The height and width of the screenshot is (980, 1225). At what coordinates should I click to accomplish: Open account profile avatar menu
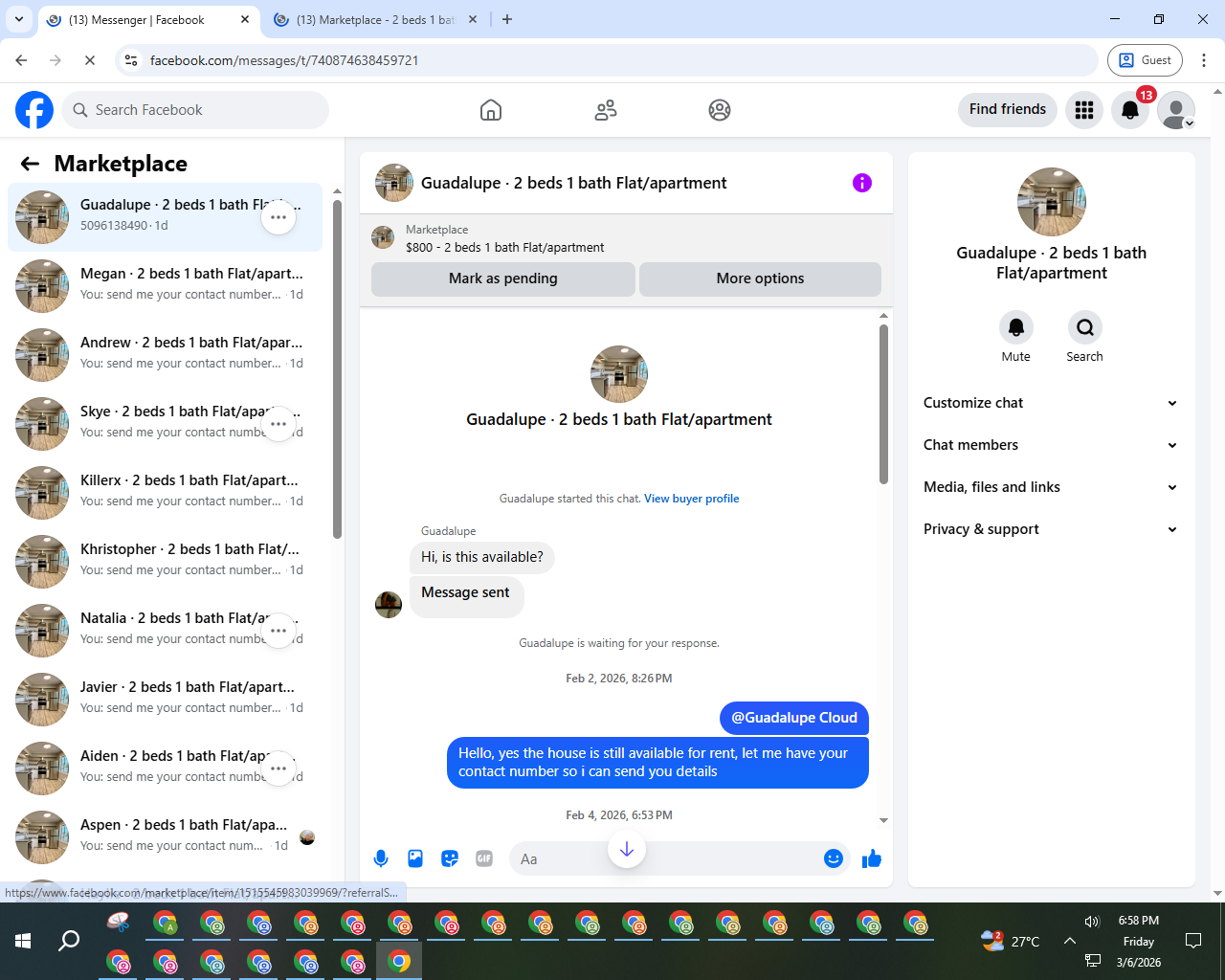click(x=1176, y=110)
